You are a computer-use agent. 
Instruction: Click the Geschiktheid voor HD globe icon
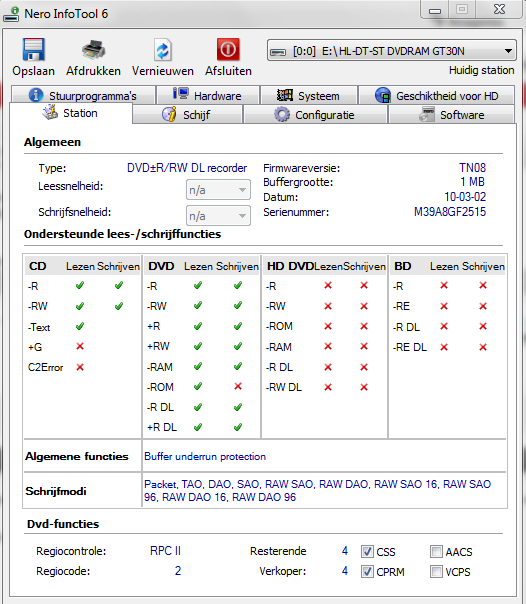[383, 95]
